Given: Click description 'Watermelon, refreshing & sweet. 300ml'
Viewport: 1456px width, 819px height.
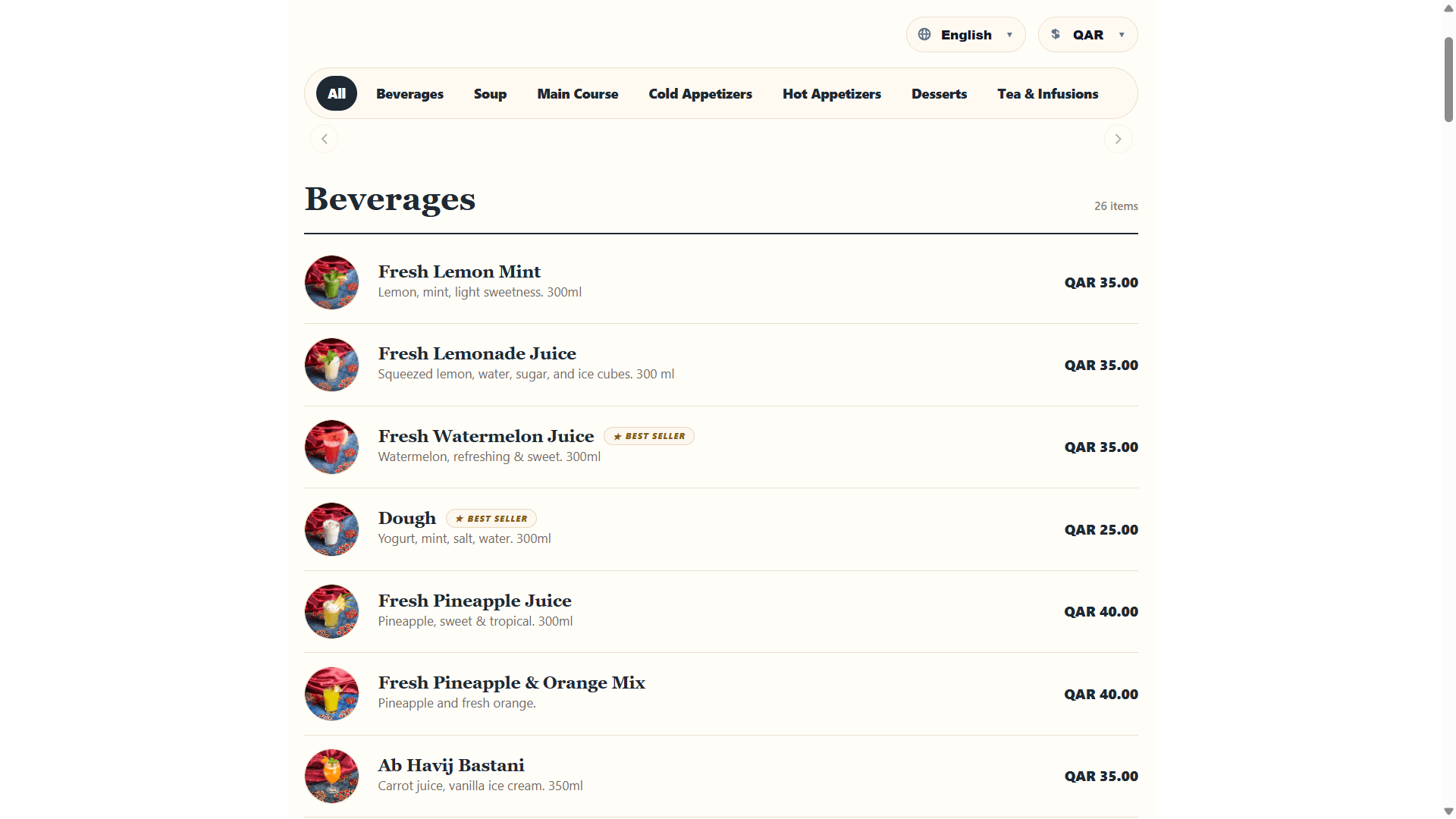Looking at the screenshot, I should (x=489, y=457).
